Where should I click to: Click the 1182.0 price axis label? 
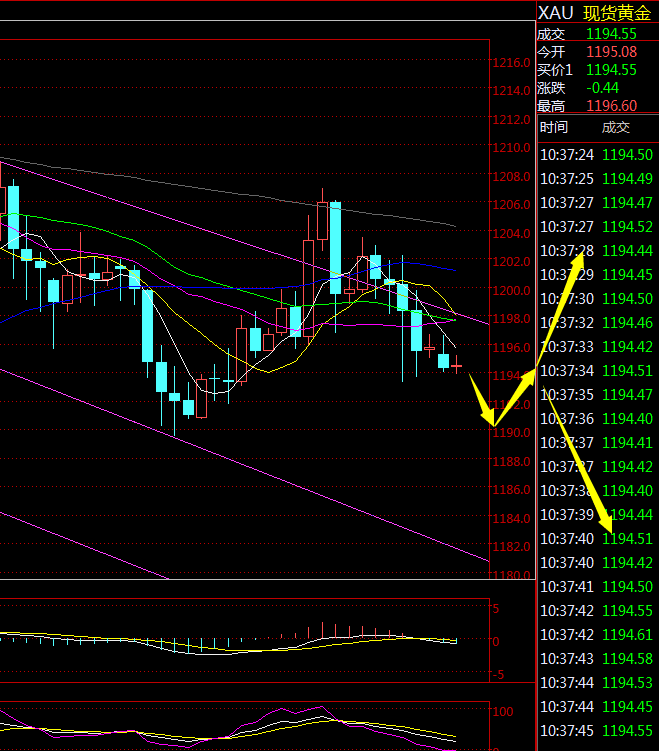click(x=511, y=547)
